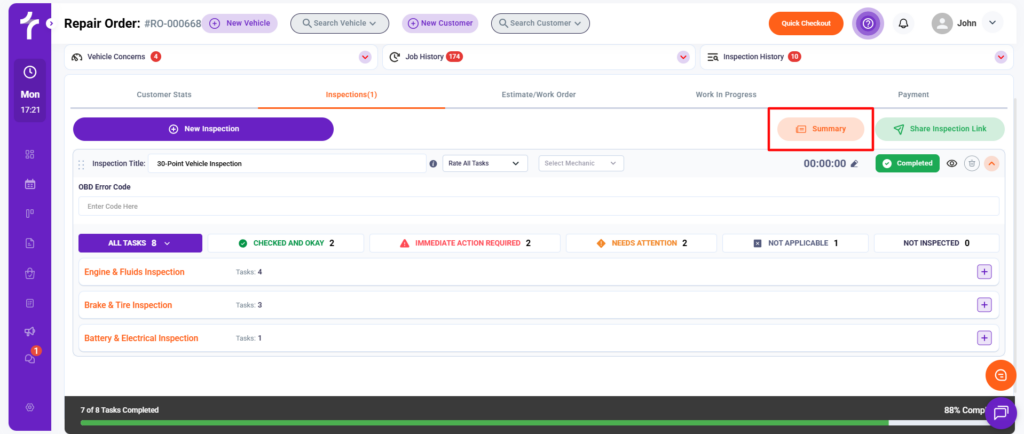
Task: Open the reports list icon in sidebar
Action: [x=29, y=303]
